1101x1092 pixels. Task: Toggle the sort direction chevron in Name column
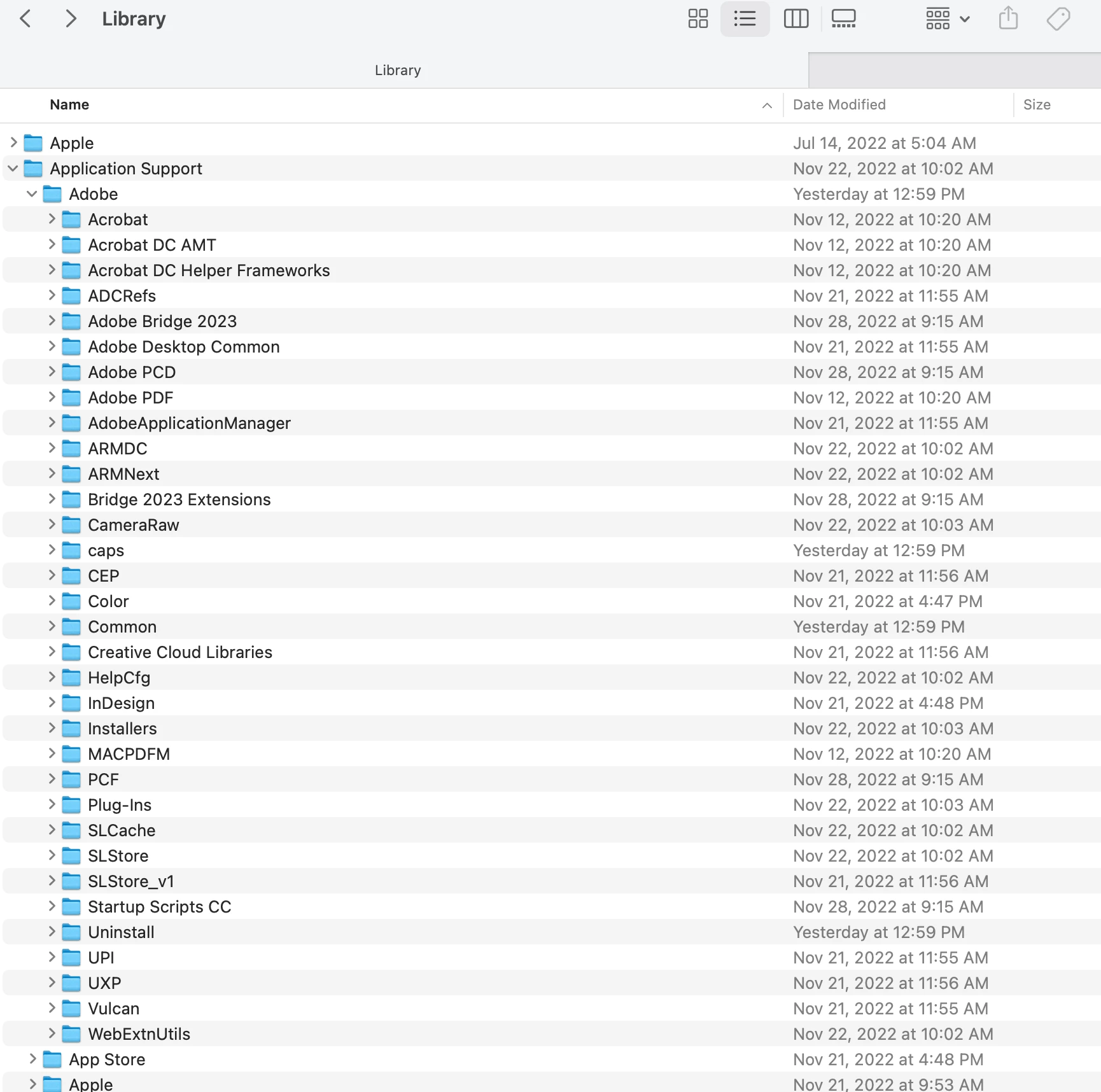pyautogui.click(x=767, y=106)
